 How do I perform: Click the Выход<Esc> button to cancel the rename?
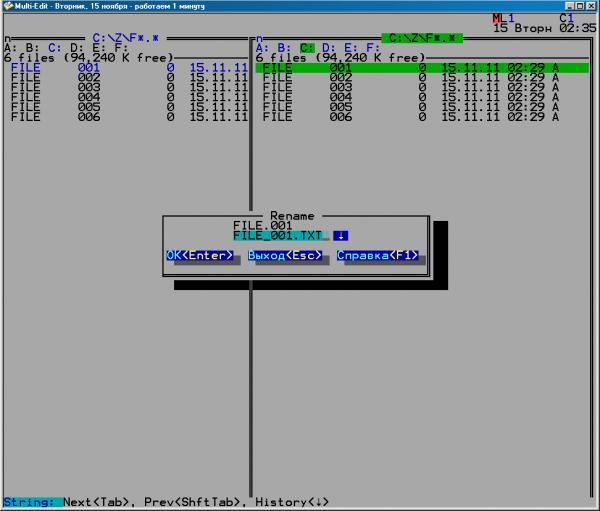pos(286,256)
